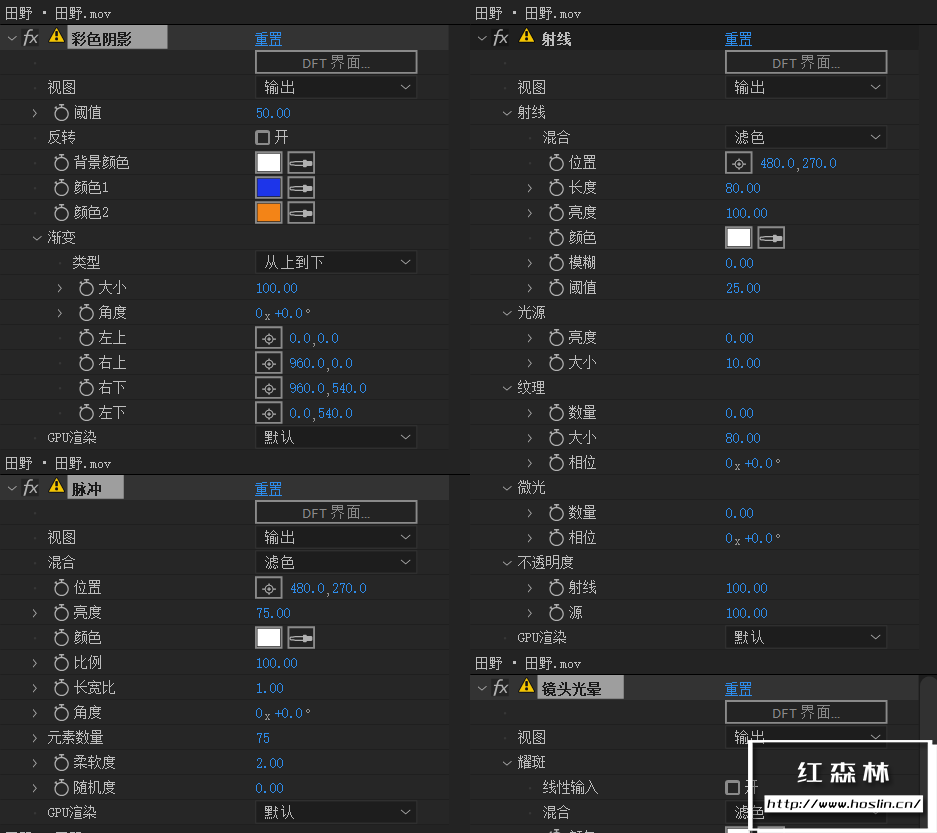The width and height of the screenshot is (937, 833).
Task: Toggle stopwatch for 纹理 相位
Action: pyautogui.click(x=556, y=463)
